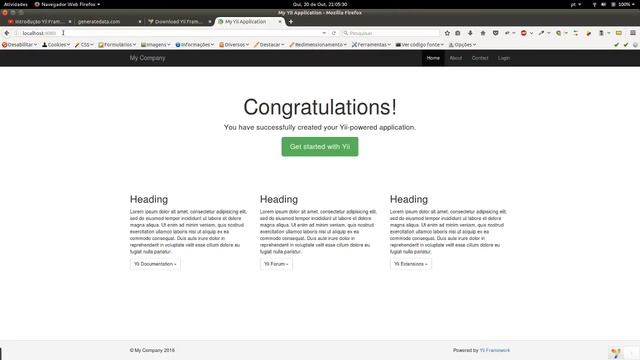Image resolution: width=640 pixels, height=360 pixels.
Task: Open the network indicator in top bar
Action: coord(594,4)
